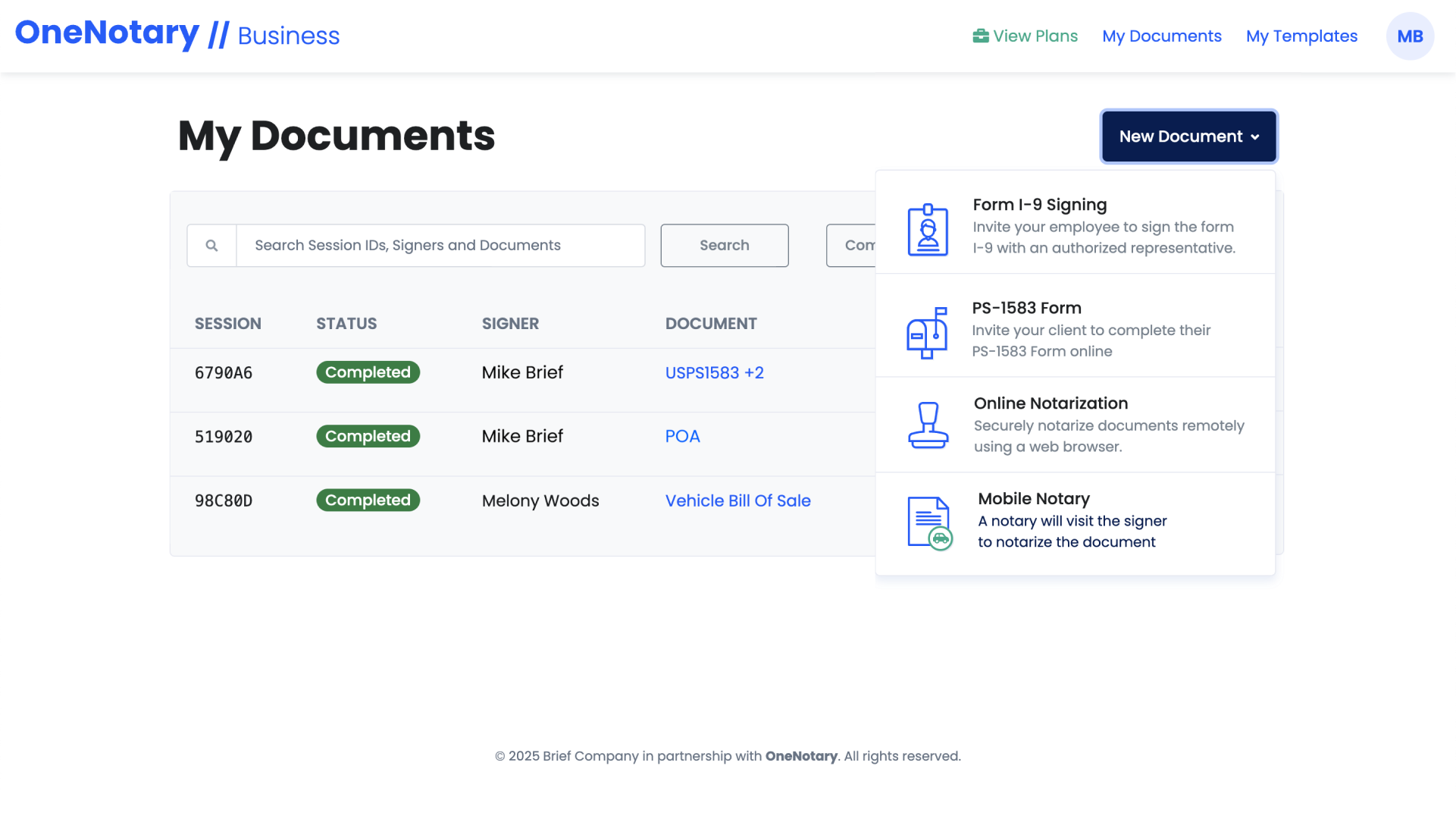The height and width of the screenshot is (819, 1456).
Task: Go to My Templates page
Action: [x=1301, y=36]
